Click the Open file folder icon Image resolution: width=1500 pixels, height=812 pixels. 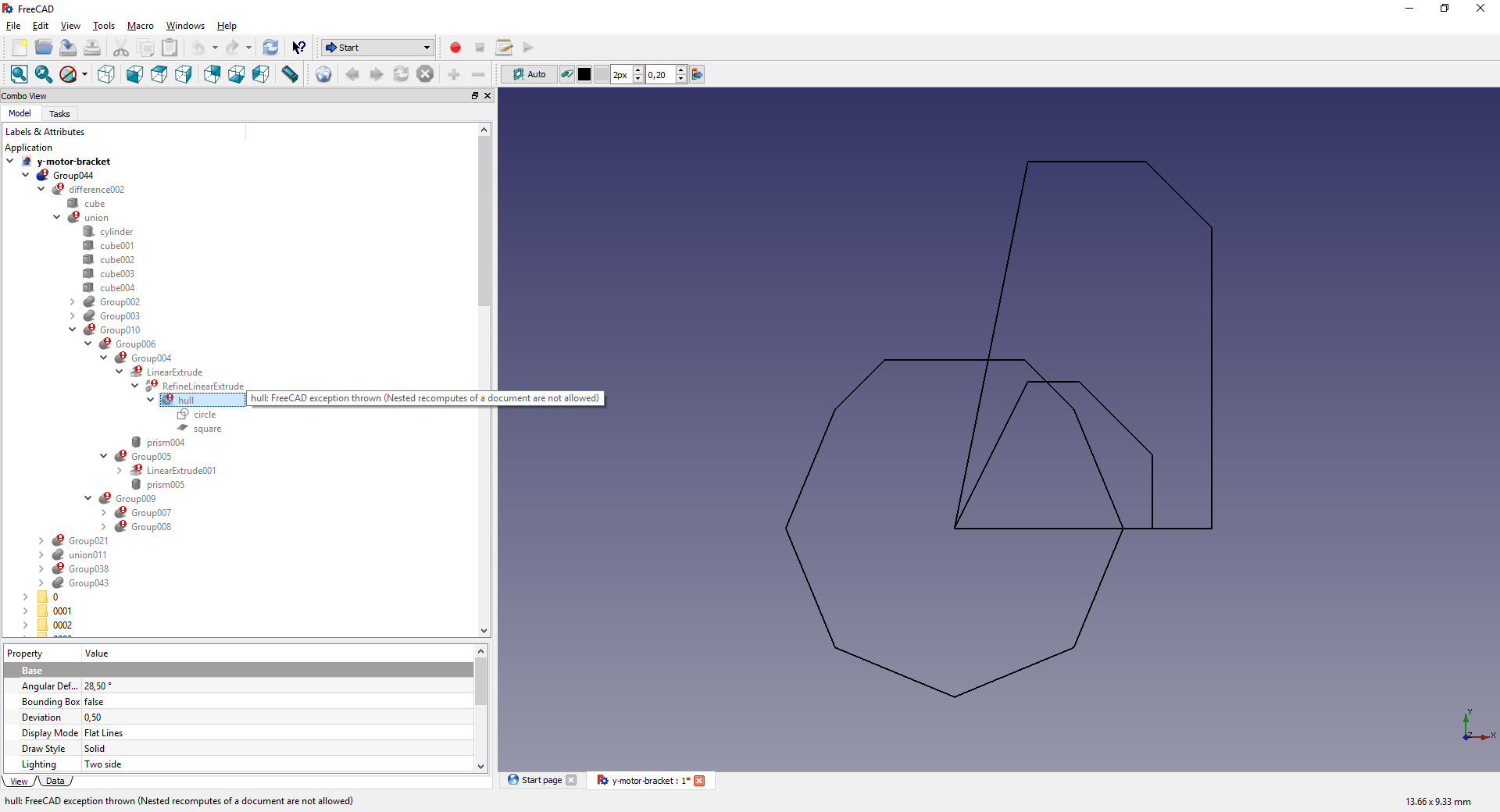point(44,48)
